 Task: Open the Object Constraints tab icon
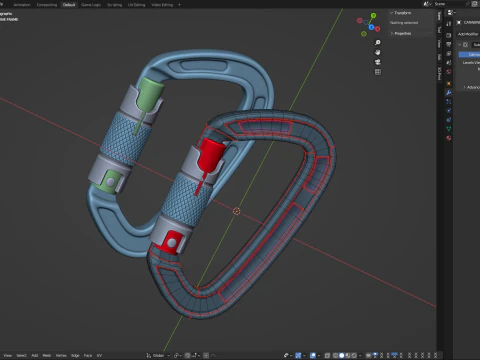tap(449, 120)
